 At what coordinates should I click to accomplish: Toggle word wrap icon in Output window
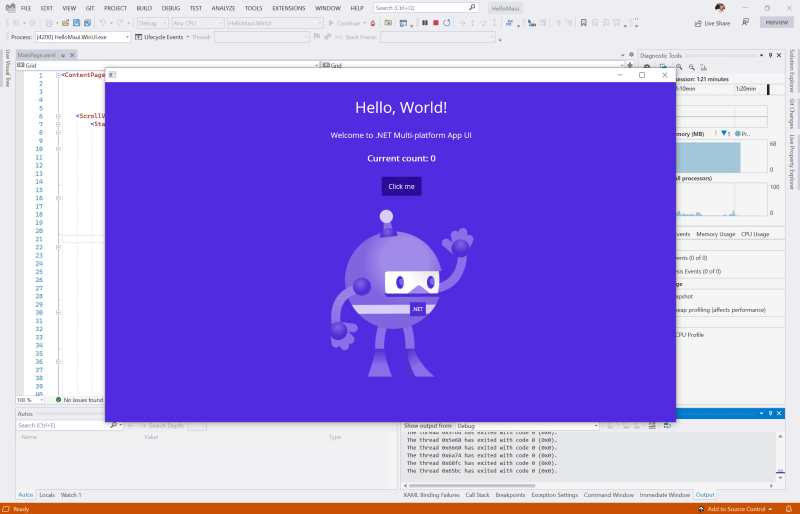(667, 426)
